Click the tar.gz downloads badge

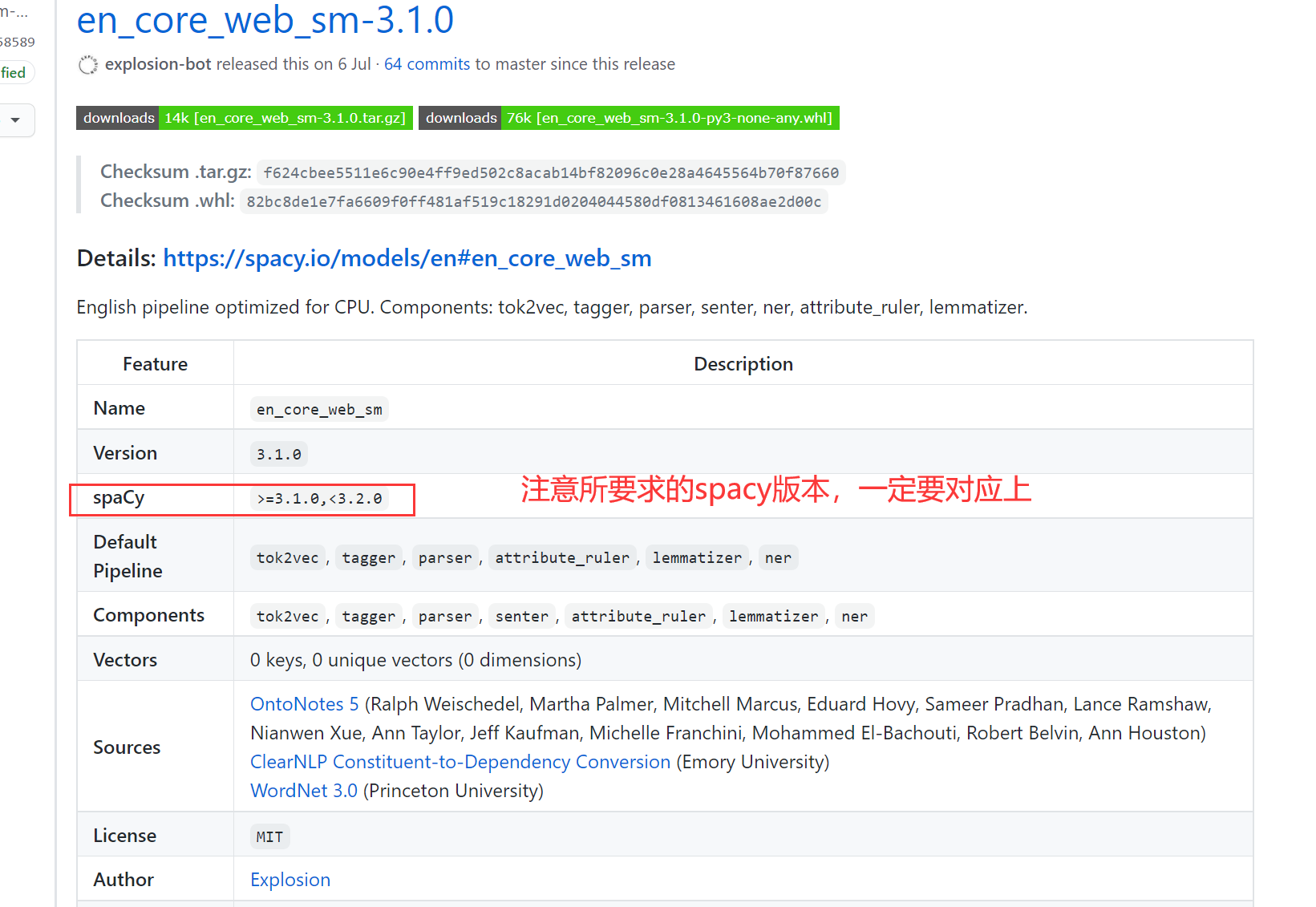click(245, 118)
